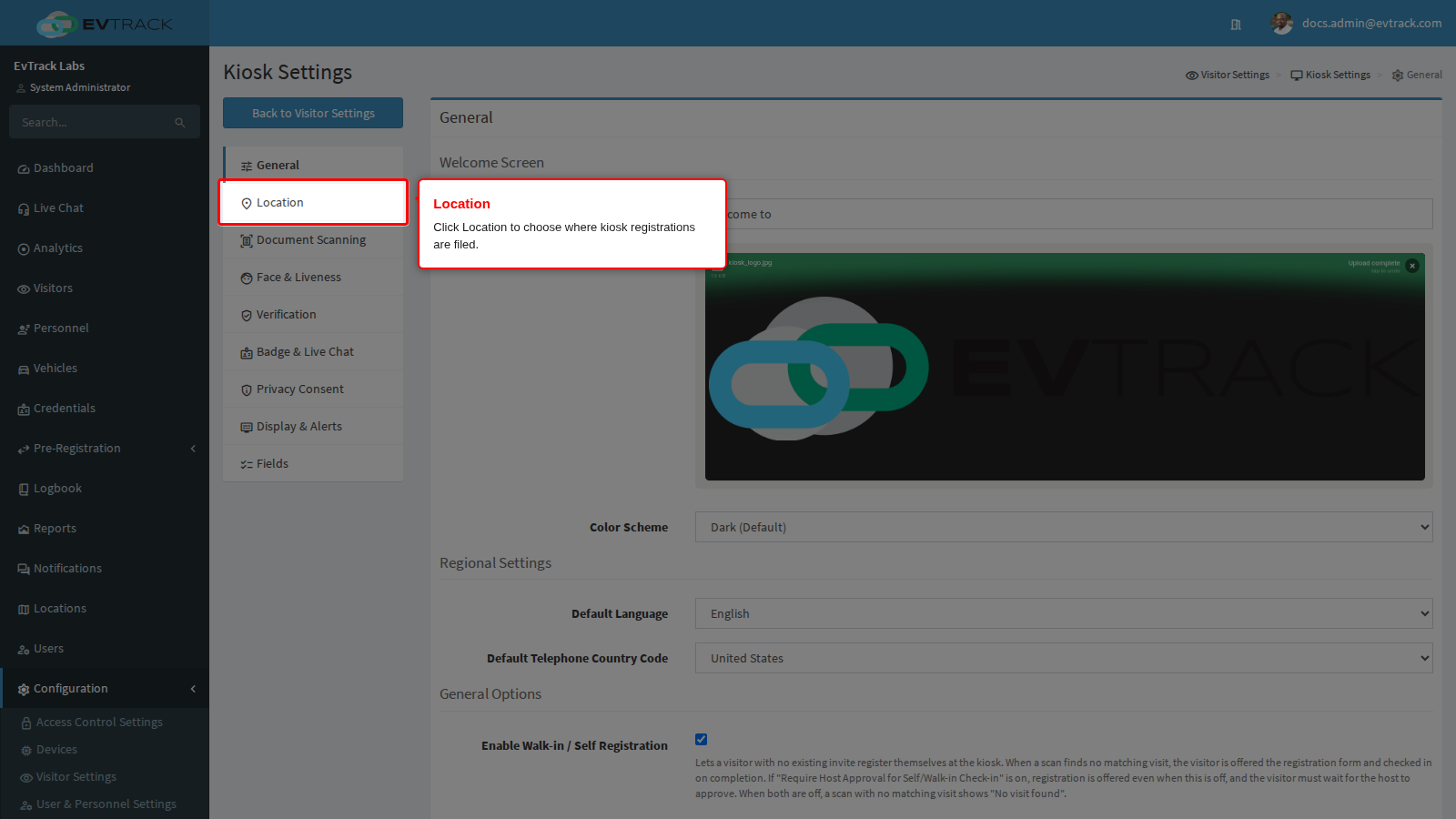Viewport: 1456px width, 819px height.
Task: Click the Logbook sidebar icon
Action: [x=24, y=490]
